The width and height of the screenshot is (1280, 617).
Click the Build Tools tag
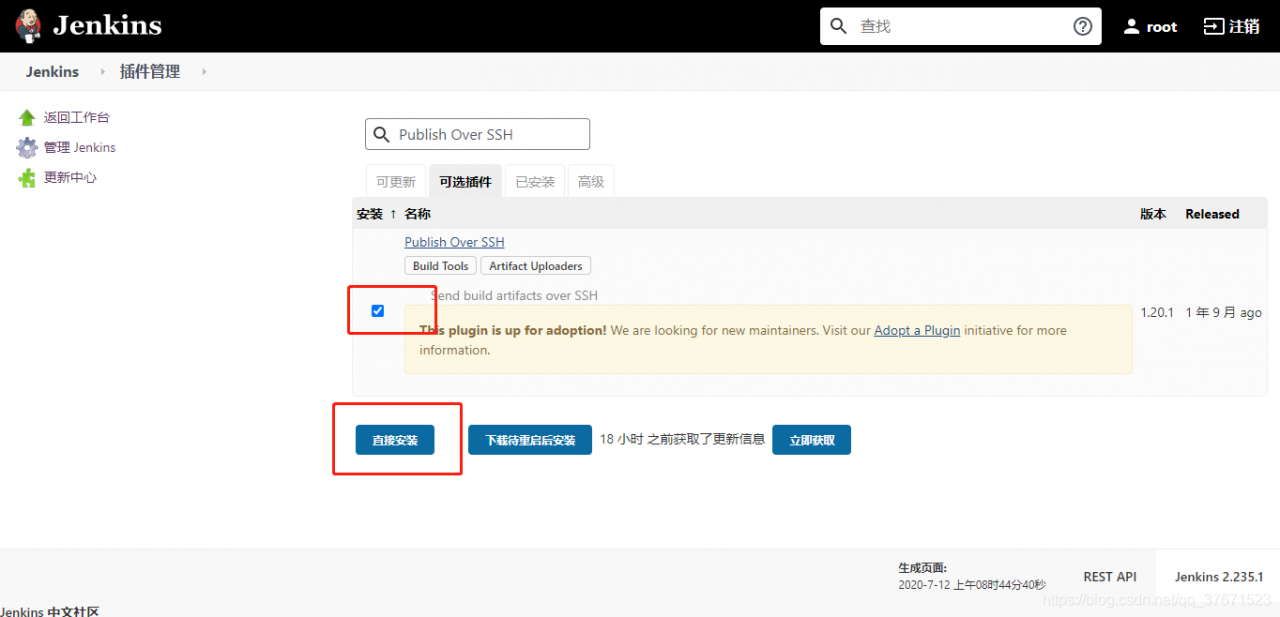(440, 266)
